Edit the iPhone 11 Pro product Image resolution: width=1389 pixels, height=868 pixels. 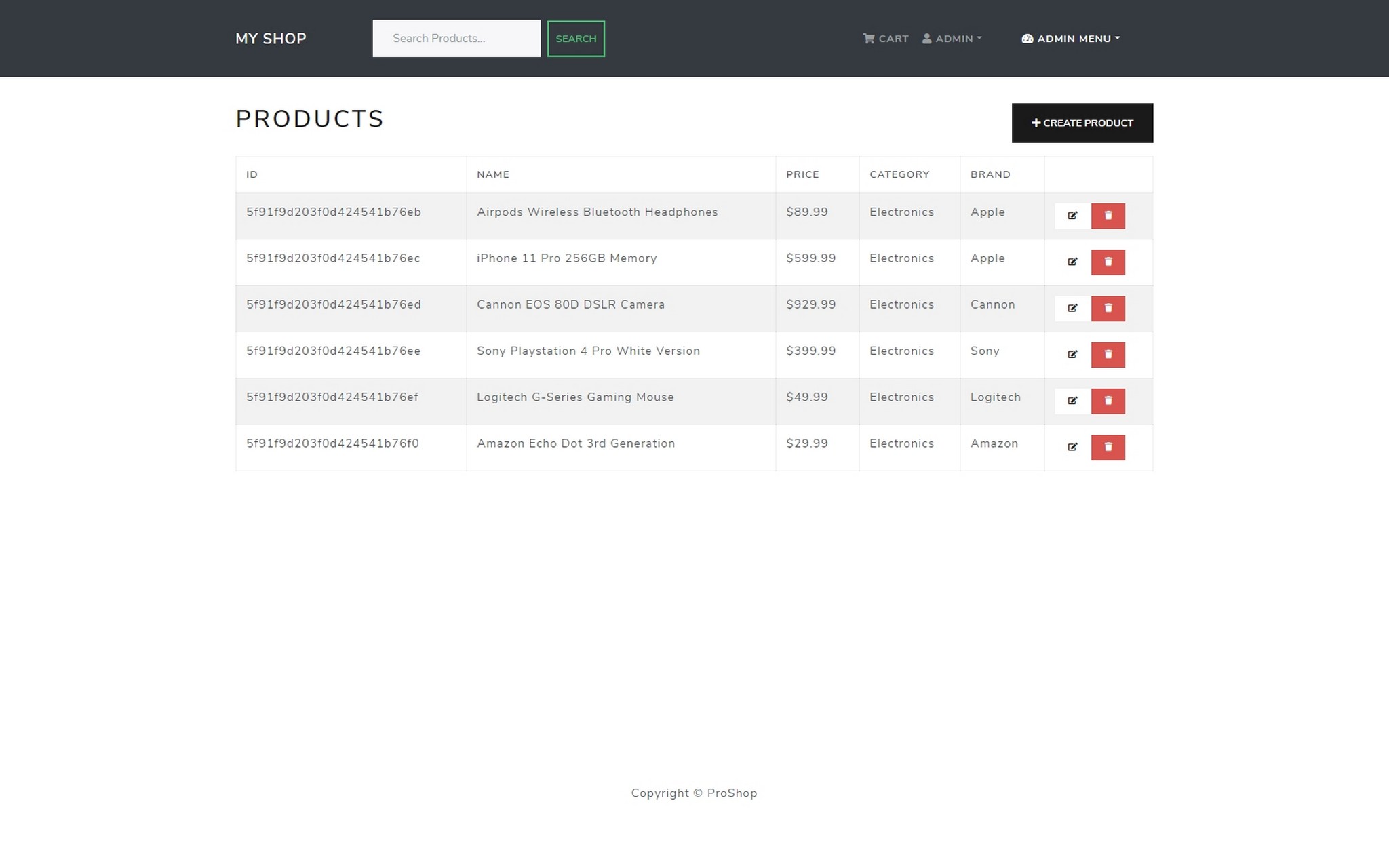point(1072,262)
